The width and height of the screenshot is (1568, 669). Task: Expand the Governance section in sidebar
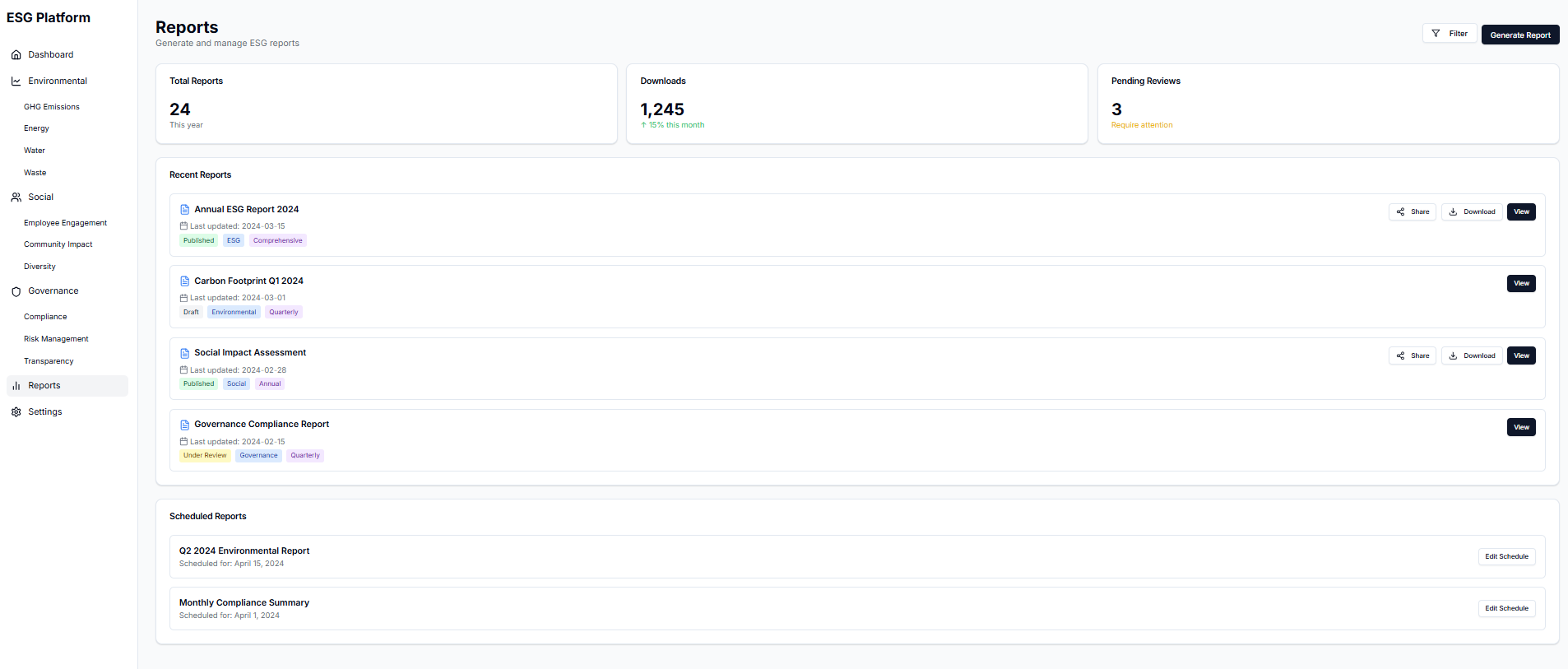(x=53, y=290)
